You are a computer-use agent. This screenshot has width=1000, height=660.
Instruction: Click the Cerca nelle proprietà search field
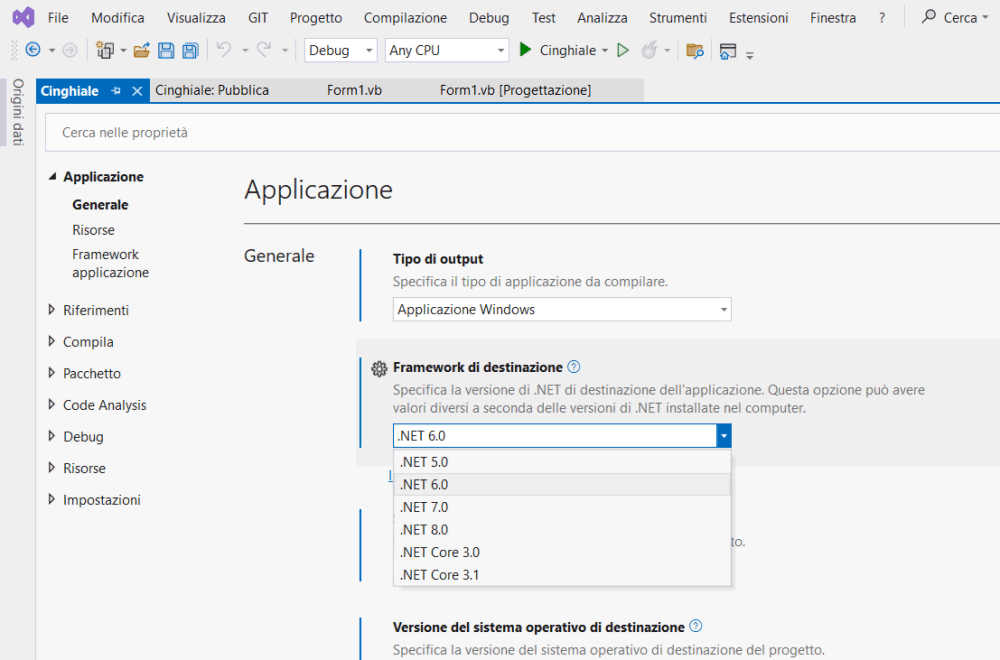[500, 132]
